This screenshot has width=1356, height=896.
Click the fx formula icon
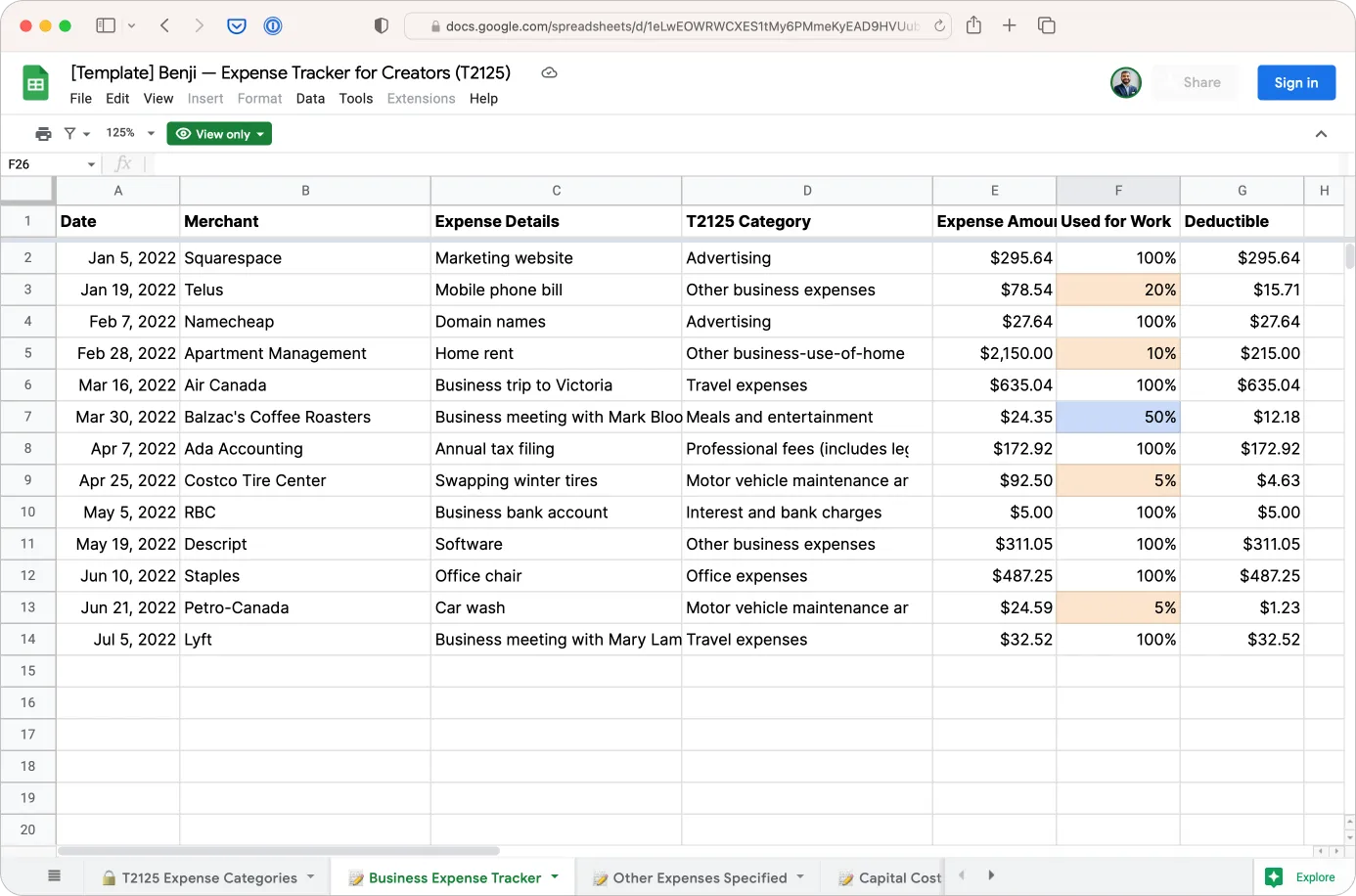[x=124, y=163]
